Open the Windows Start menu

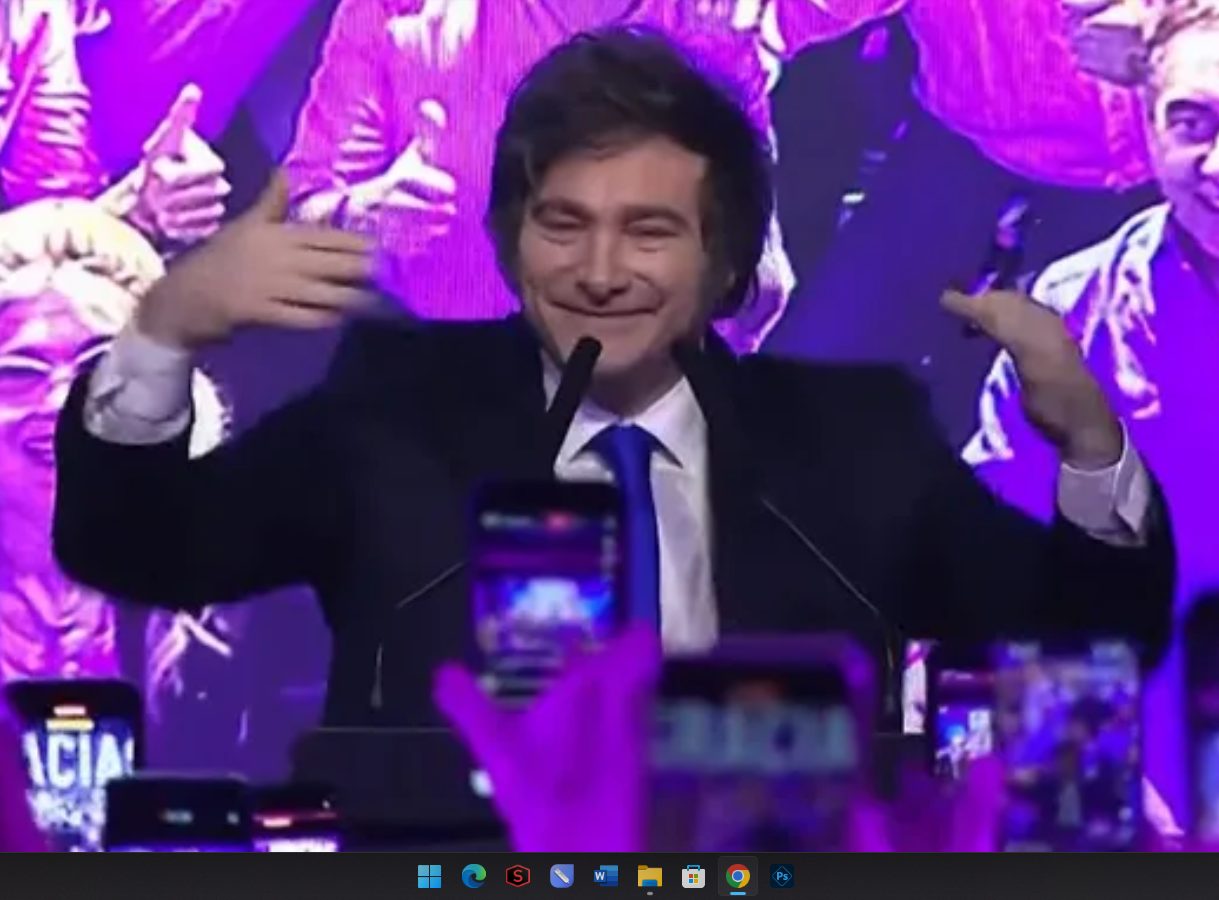point(429,877)
